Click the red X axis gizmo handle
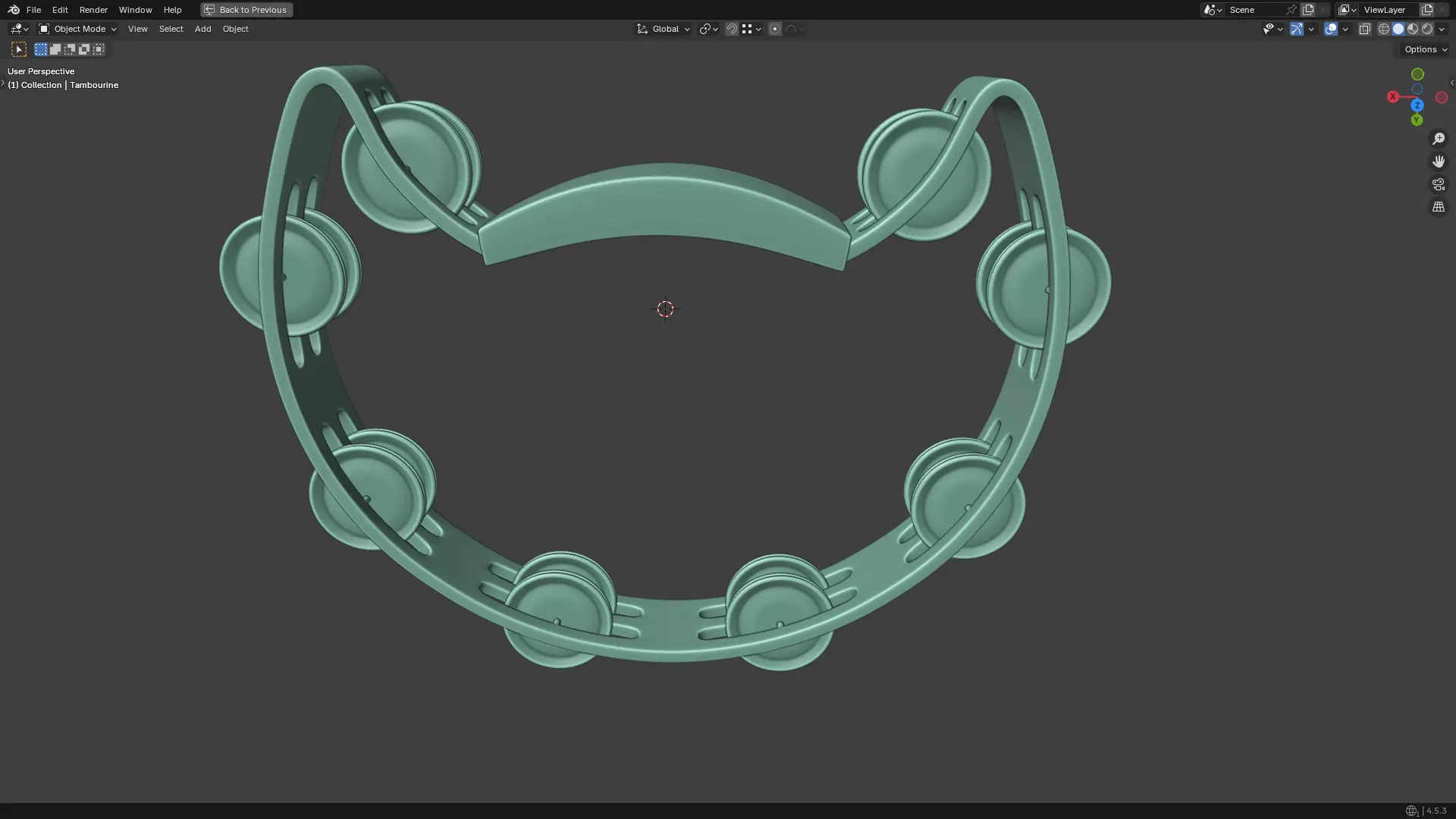This screenshot has width=1456, height=819. 1393,97
